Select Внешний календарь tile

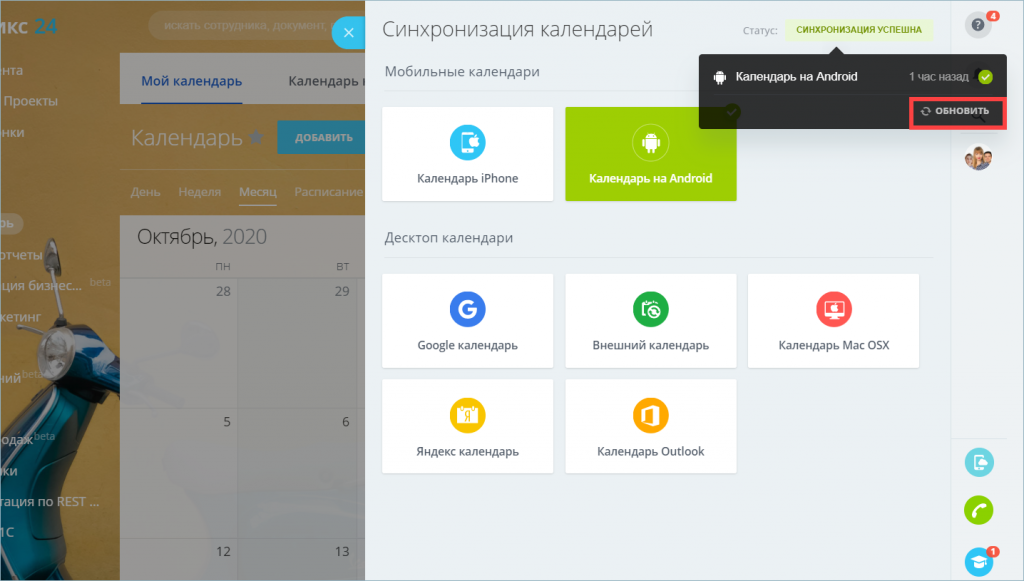650,320
